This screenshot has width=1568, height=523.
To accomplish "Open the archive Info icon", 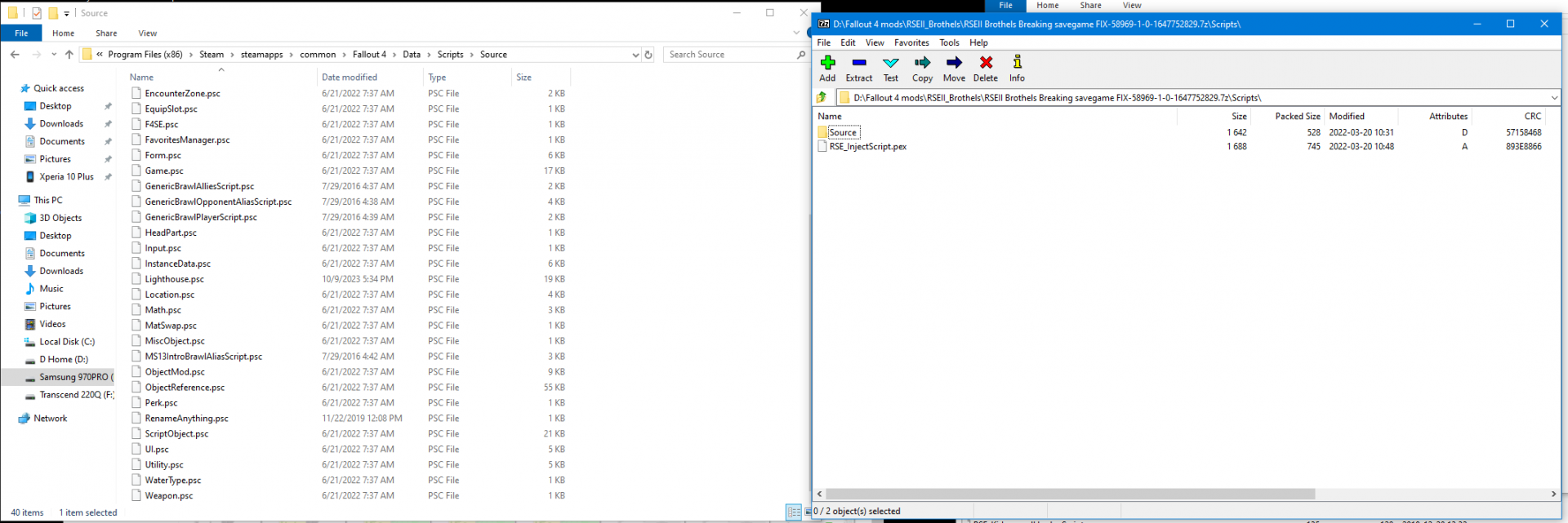I will [1017, 68].
